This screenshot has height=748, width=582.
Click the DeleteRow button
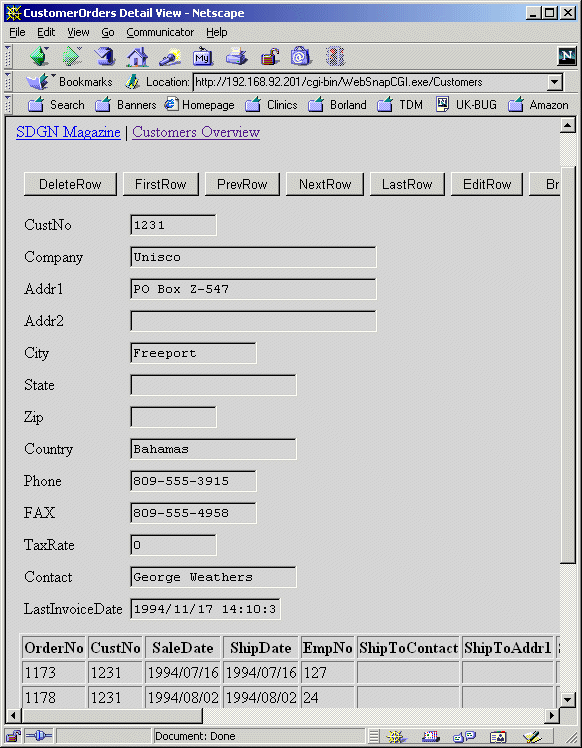tap(70, 184)
